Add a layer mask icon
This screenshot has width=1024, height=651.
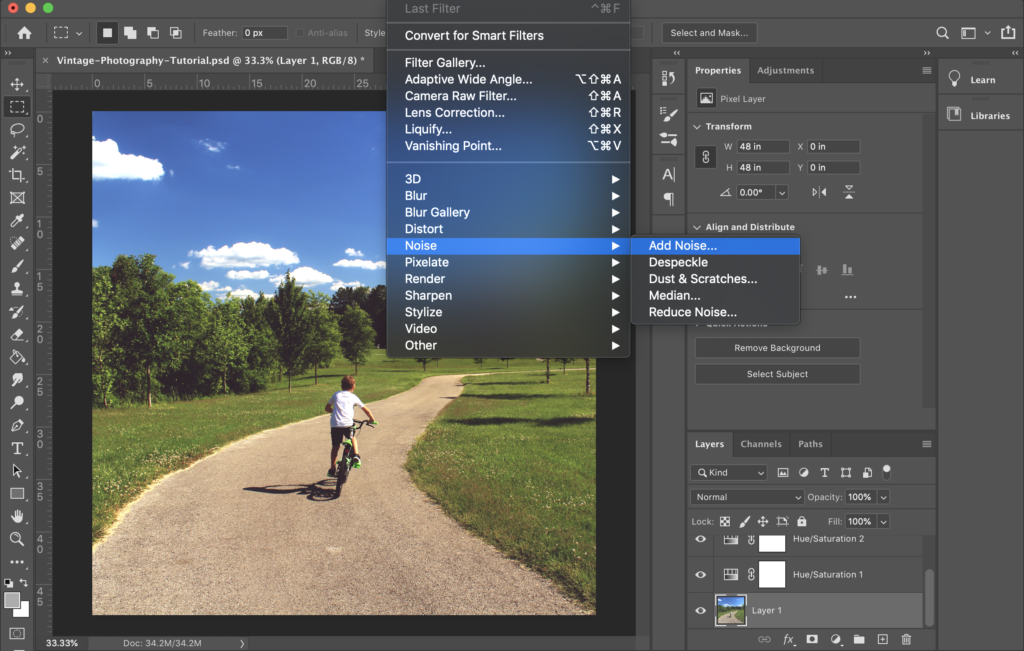pyautogui.click(x=812, y=639)
